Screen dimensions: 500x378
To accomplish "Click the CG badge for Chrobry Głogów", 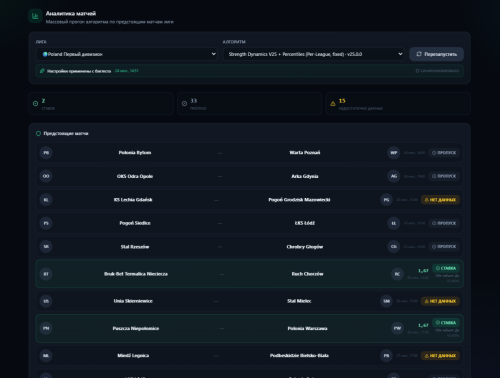I will (x=394, y=247).
